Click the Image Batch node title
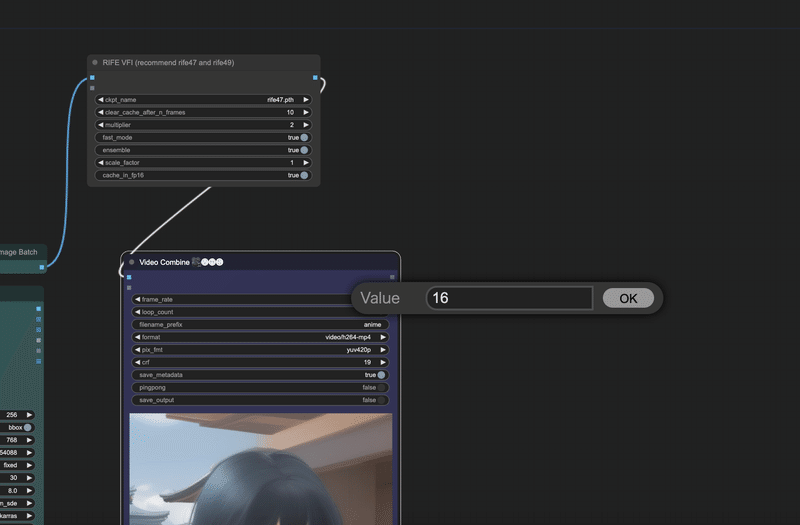This screenshot has width=800, height=525. [19, 252]
